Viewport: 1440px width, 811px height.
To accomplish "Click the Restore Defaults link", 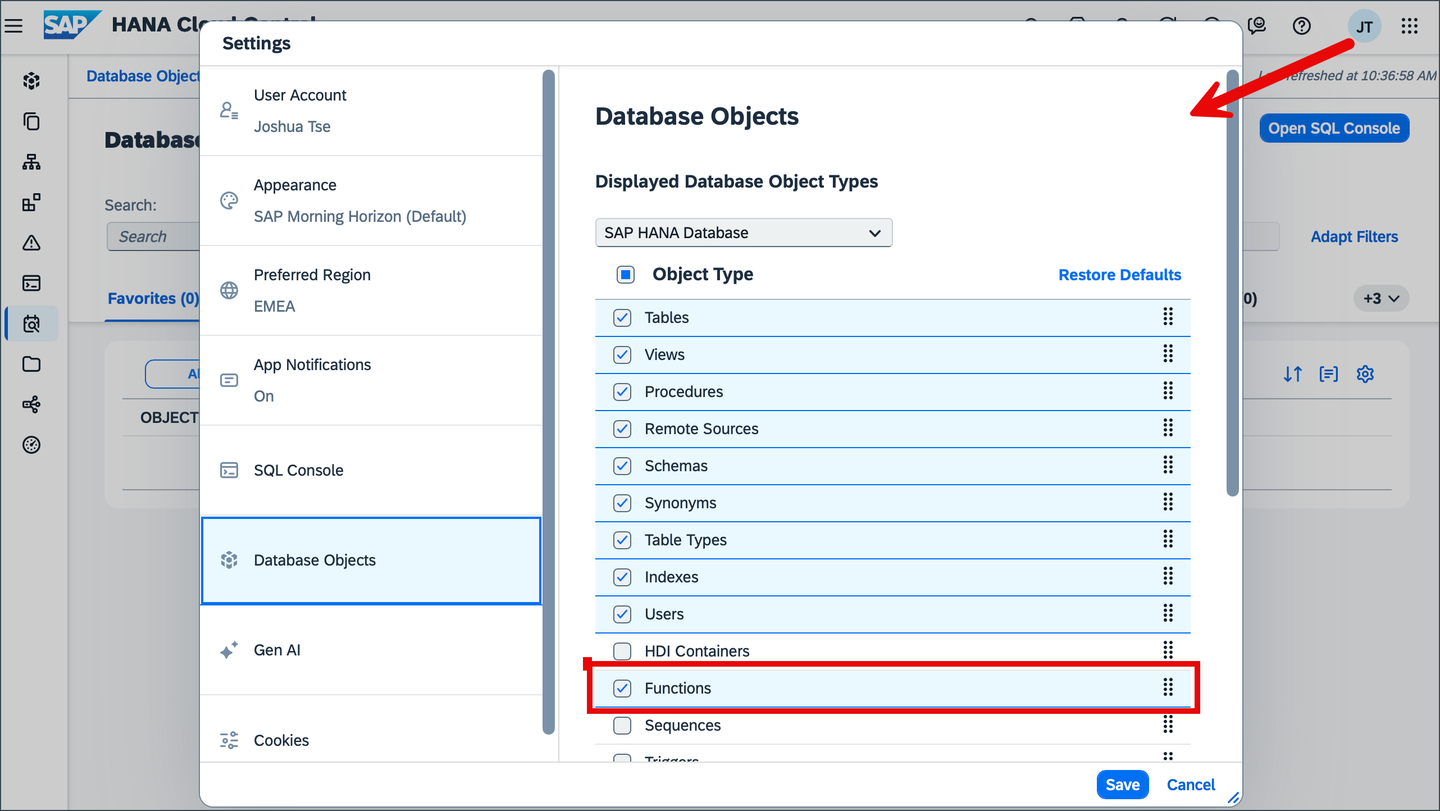I will pos(1120,275).
